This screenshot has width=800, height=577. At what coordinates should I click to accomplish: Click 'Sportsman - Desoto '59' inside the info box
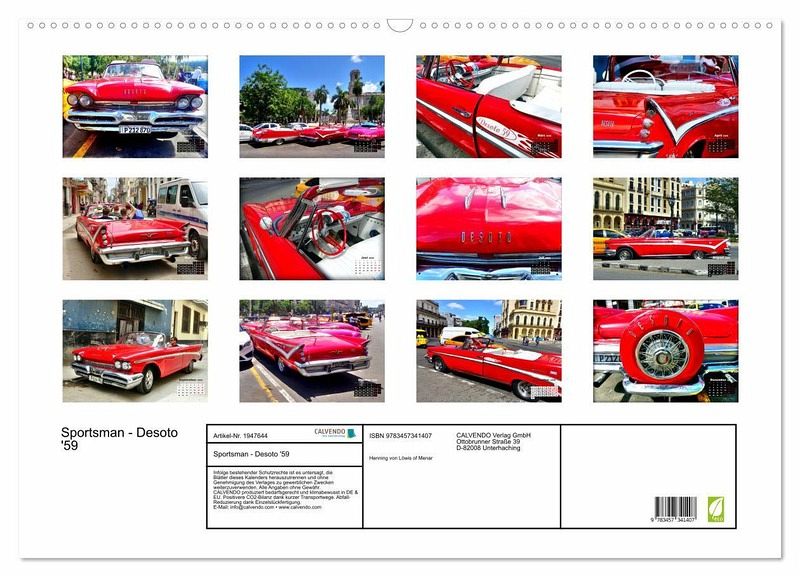251,454
